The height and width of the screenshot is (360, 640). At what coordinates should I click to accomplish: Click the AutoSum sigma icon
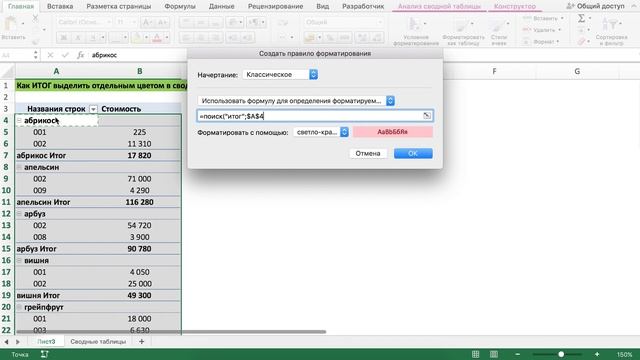[x=582, y=18]
